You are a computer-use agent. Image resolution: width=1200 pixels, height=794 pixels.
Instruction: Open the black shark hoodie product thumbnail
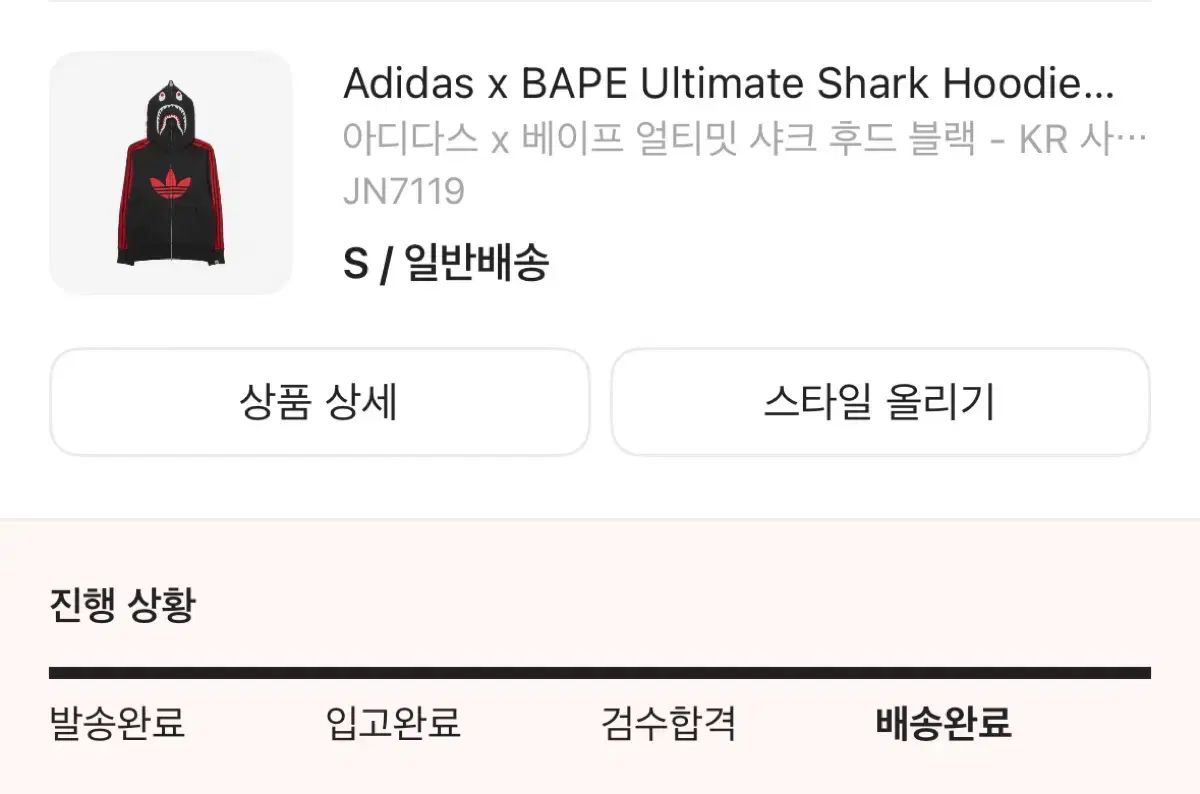click(x=171, y=173)
